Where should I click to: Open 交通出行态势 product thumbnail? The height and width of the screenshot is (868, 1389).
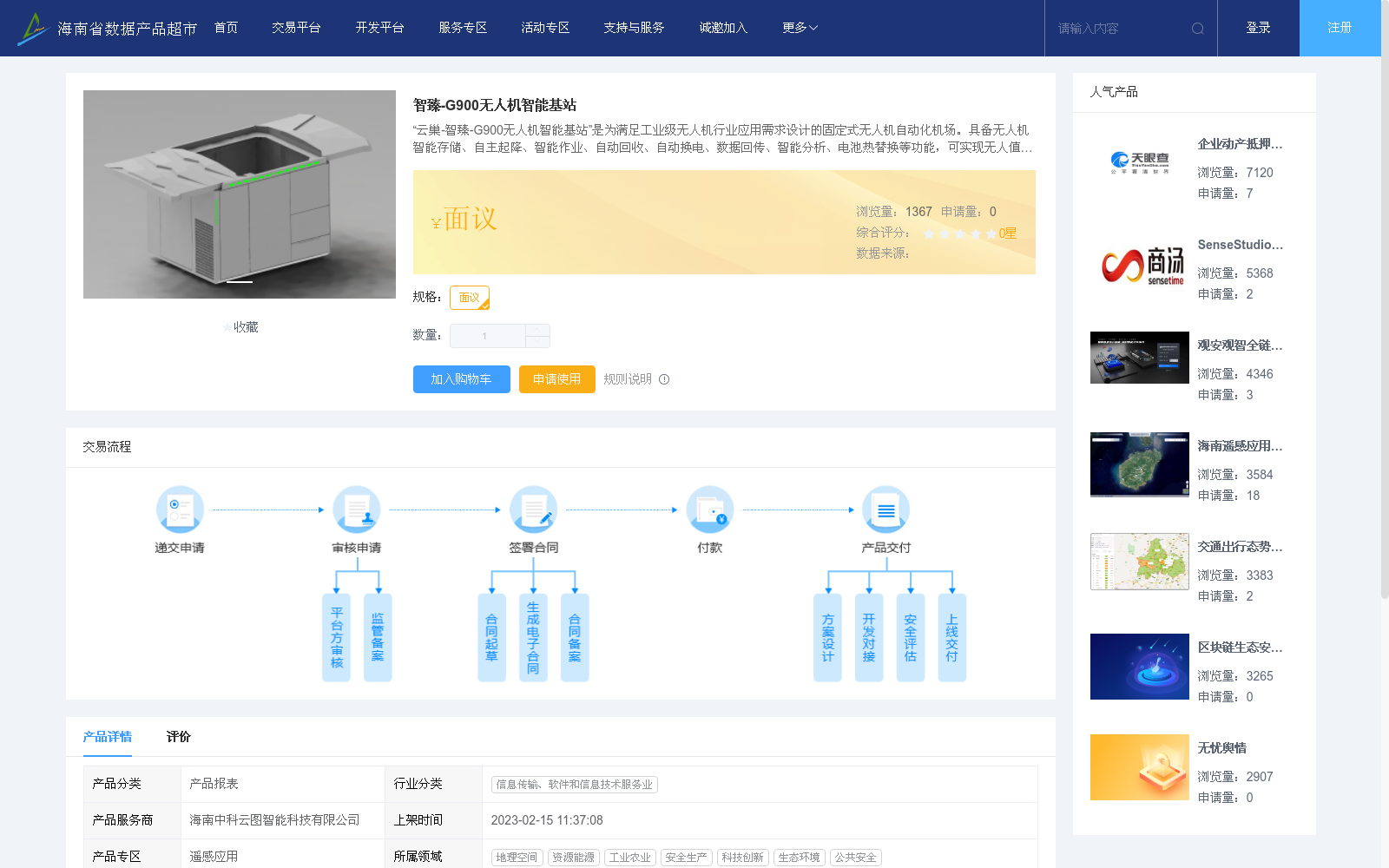pos(1140,562)
